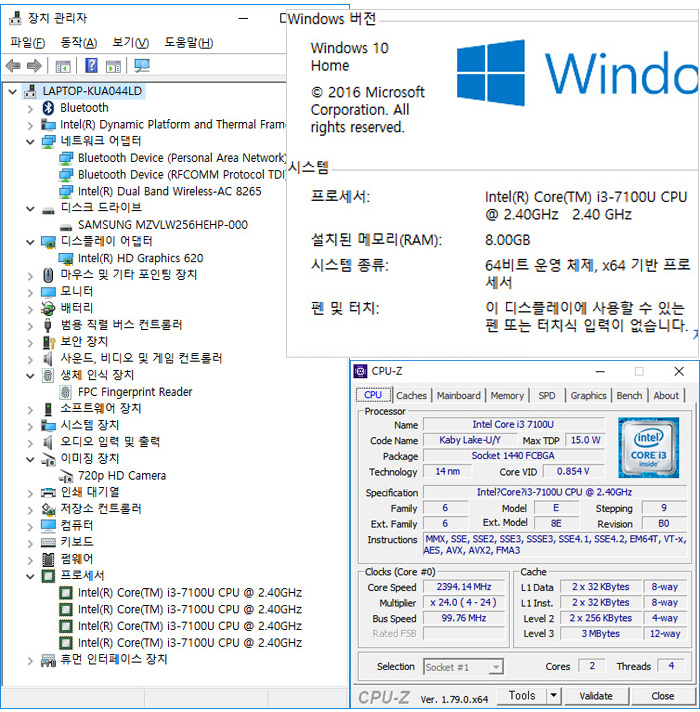Click the show/hide console tree toolbar icon

coord(63,66)
